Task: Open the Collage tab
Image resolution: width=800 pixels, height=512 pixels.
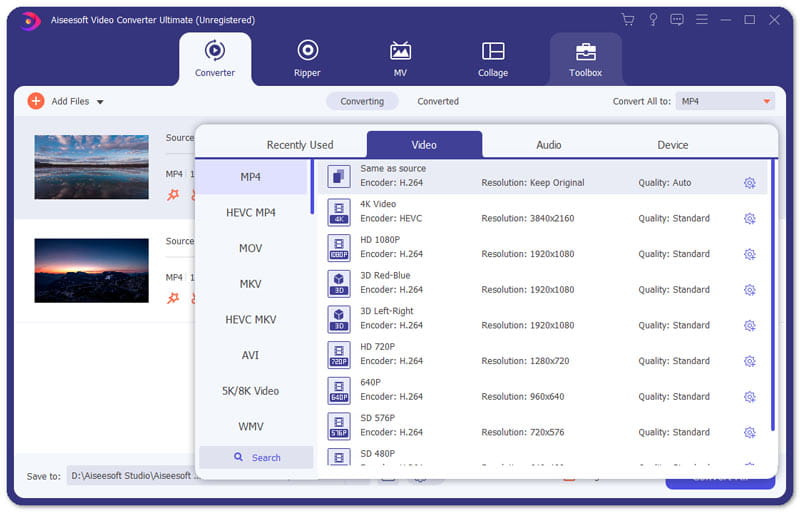Action: 493,59
